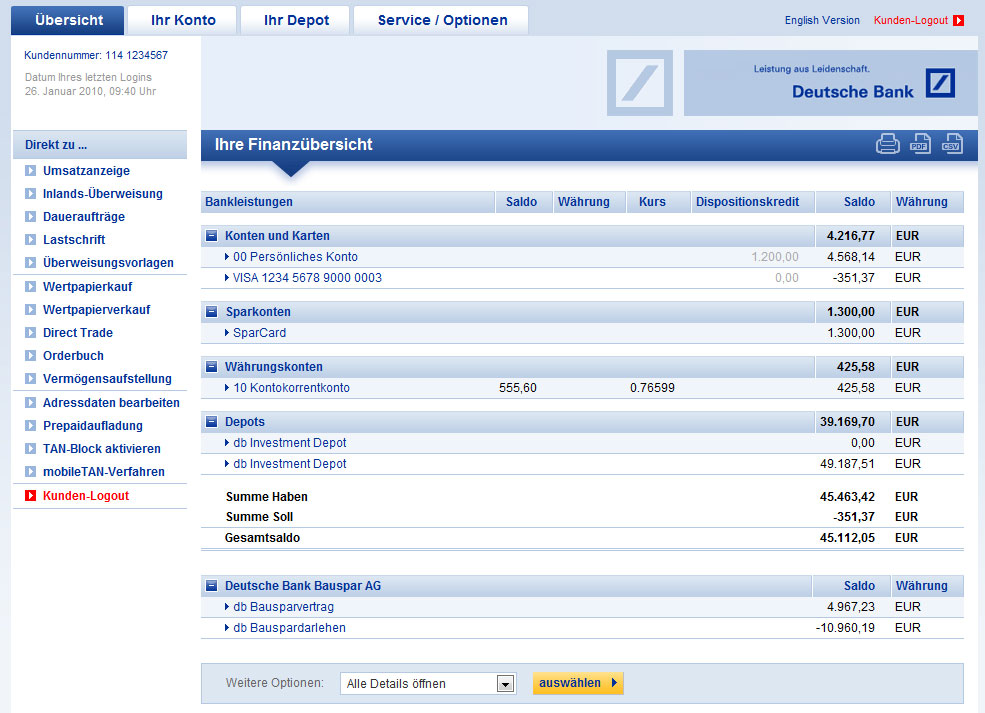
Task: Expand the 00 Persönliches Konto row triangle
Action: click(227, 257)
